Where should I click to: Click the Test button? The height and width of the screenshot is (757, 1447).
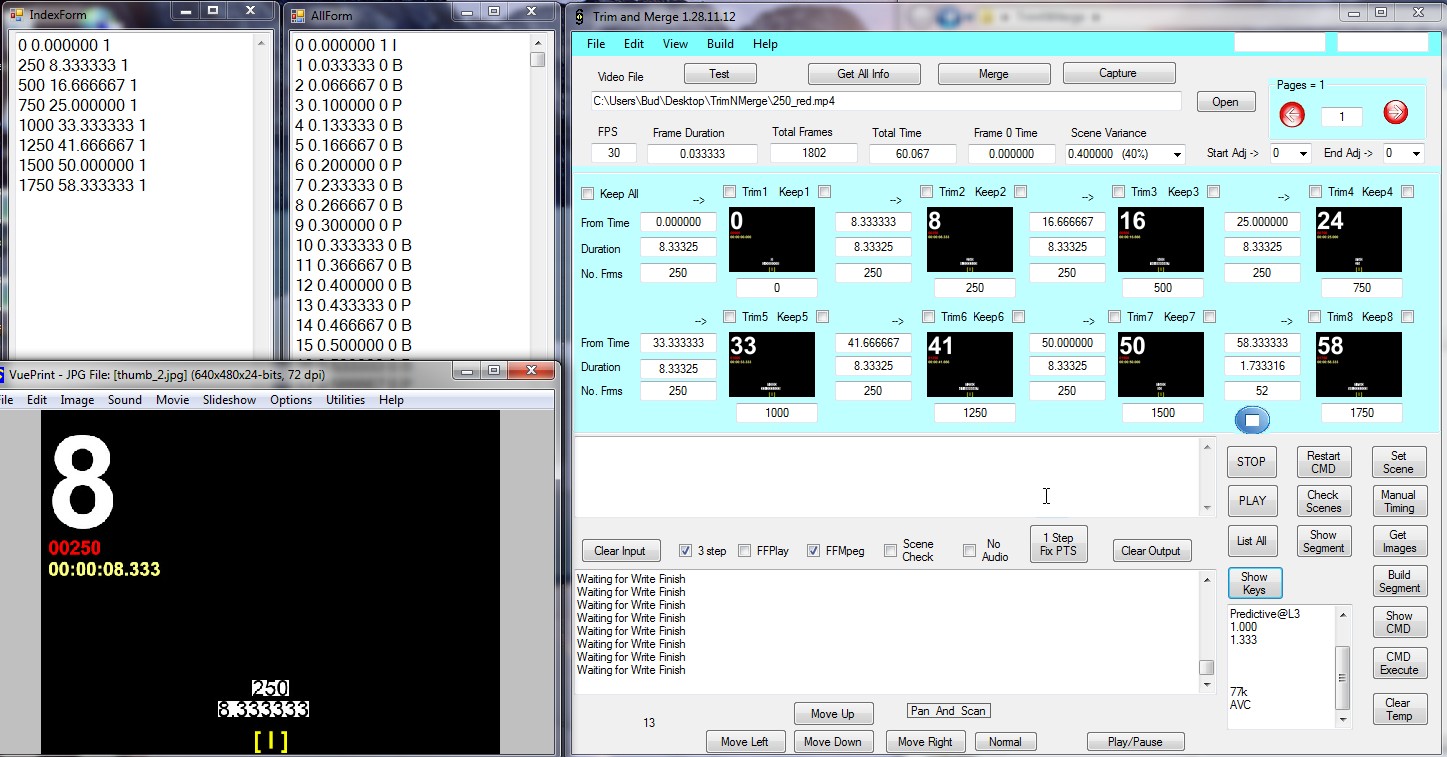click(720, 74)
